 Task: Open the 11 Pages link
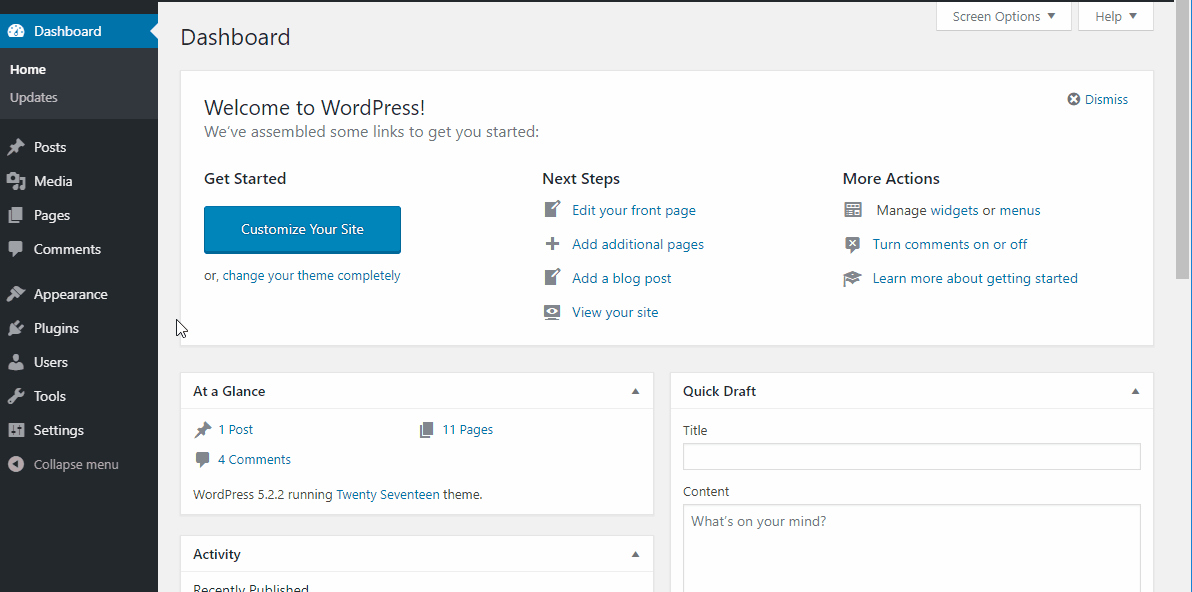coord(468,430)
